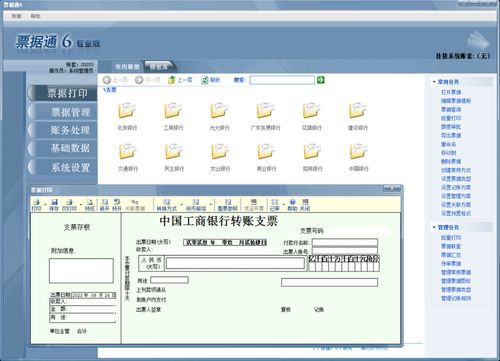Screen dimensions: 500x361
Task: Click the 帮助 help icon in cheque toolbar
Action: point(292,202)
